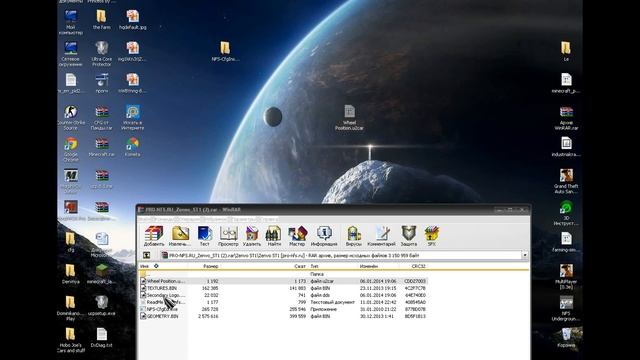The image size is (640, 360).
Task: Run the Тест (Test) archive tool
Action: 204,236
